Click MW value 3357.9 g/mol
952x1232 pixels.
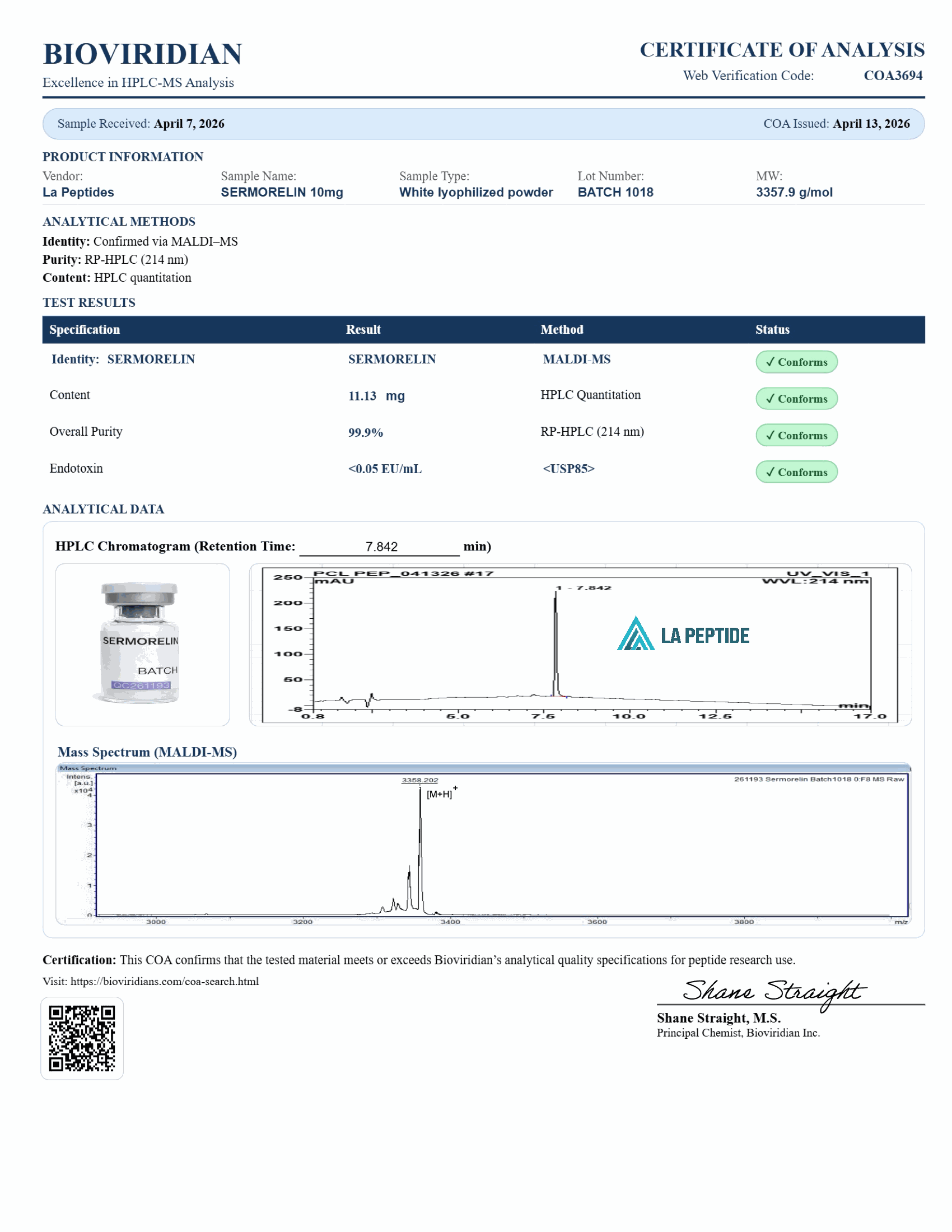794,192
